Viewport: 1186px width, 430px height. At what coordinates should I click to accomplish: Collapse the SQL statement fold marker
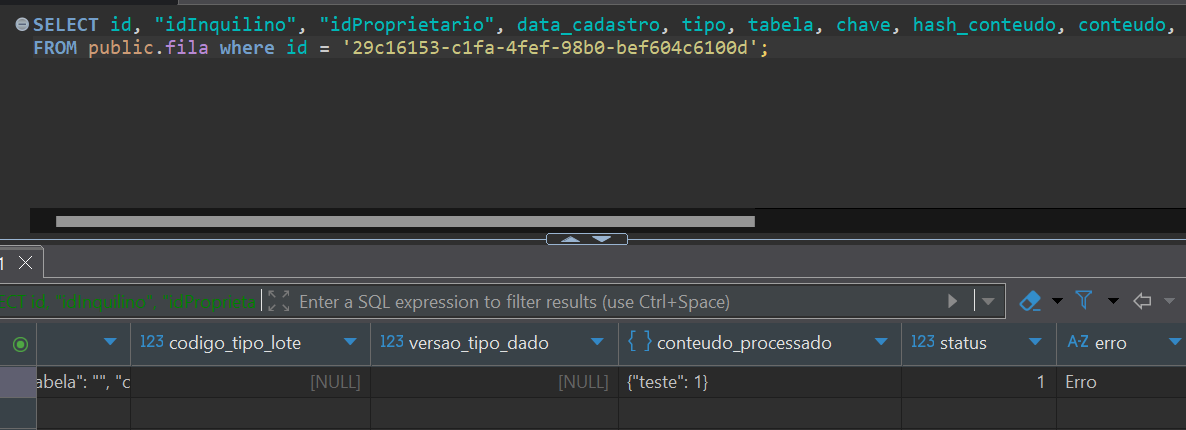coord(22,23)
